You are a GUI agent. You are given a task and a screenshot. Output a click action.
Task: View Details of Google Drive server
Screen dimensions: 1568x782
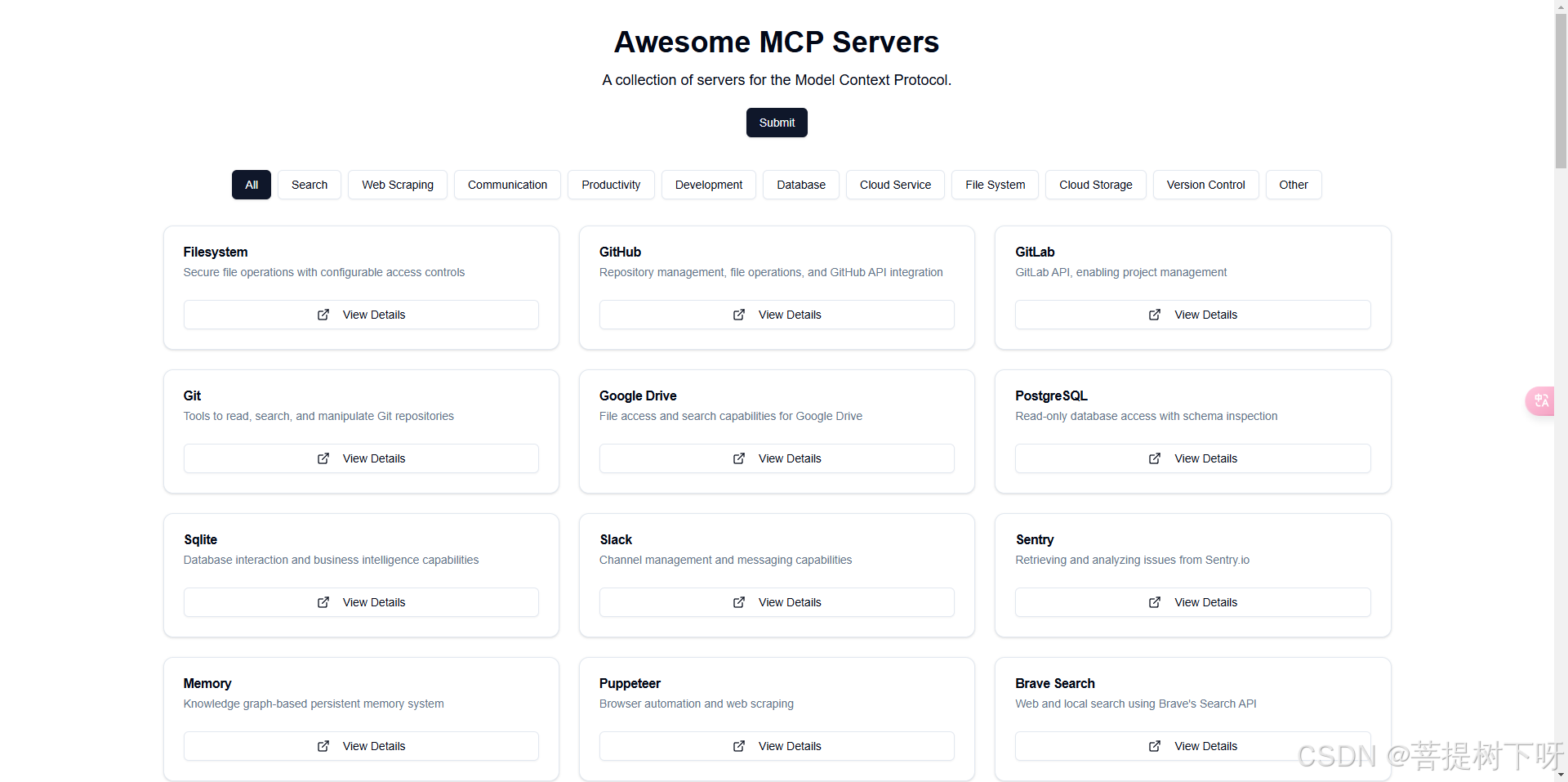(777, 458)
